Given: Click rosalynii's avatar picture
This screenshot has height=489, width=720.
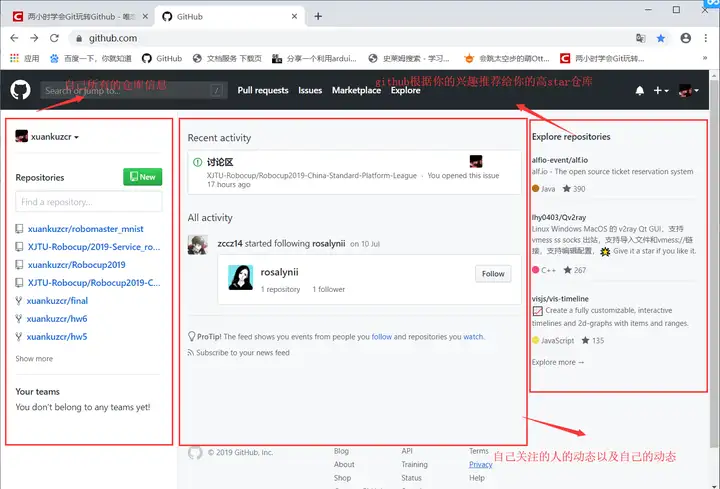Looking at the screenshot, I should pos(241,277).
